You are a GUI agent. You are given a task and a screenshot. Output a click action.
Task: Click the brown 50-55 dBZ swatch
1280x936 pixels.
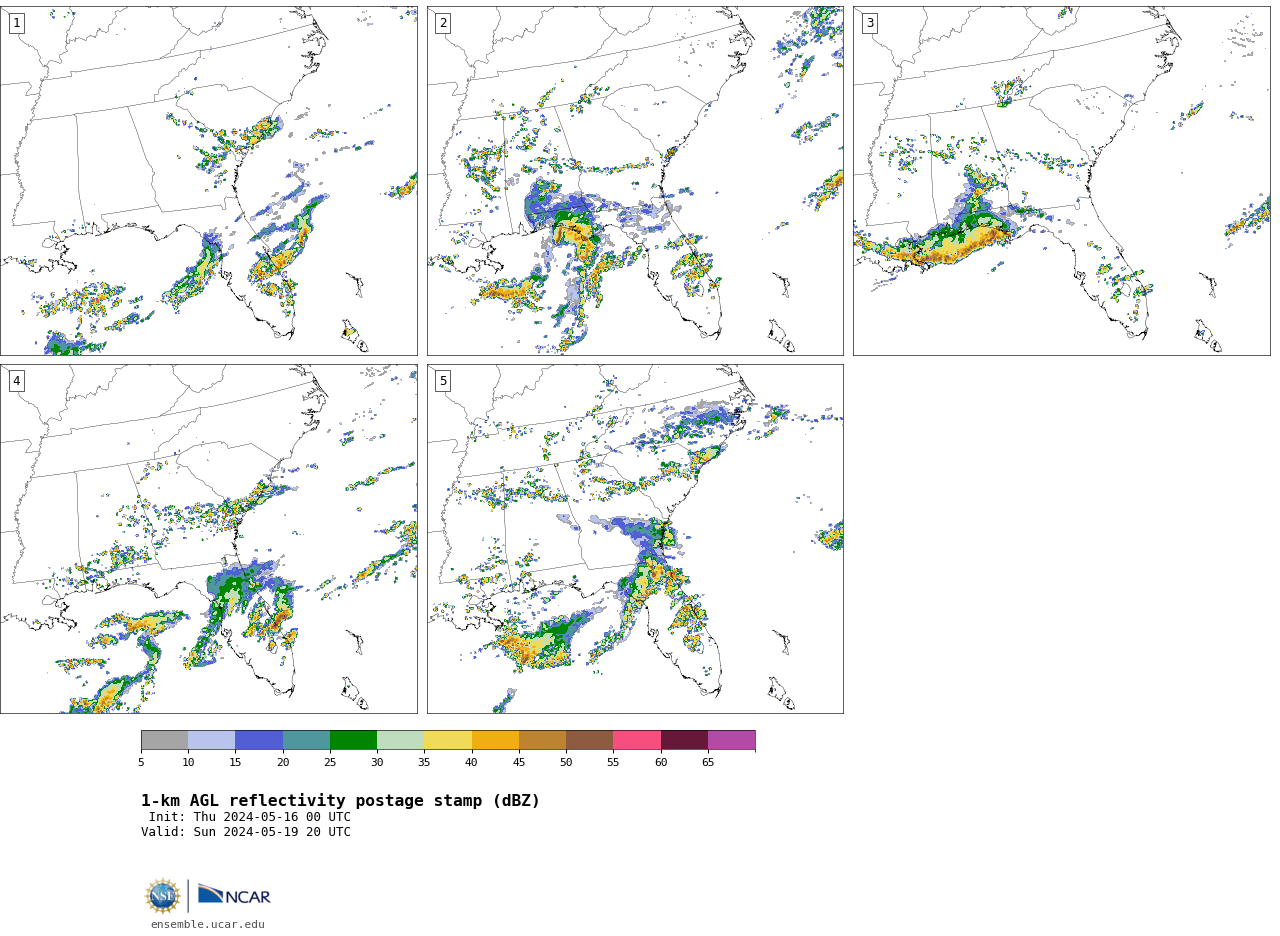(590, 740)
